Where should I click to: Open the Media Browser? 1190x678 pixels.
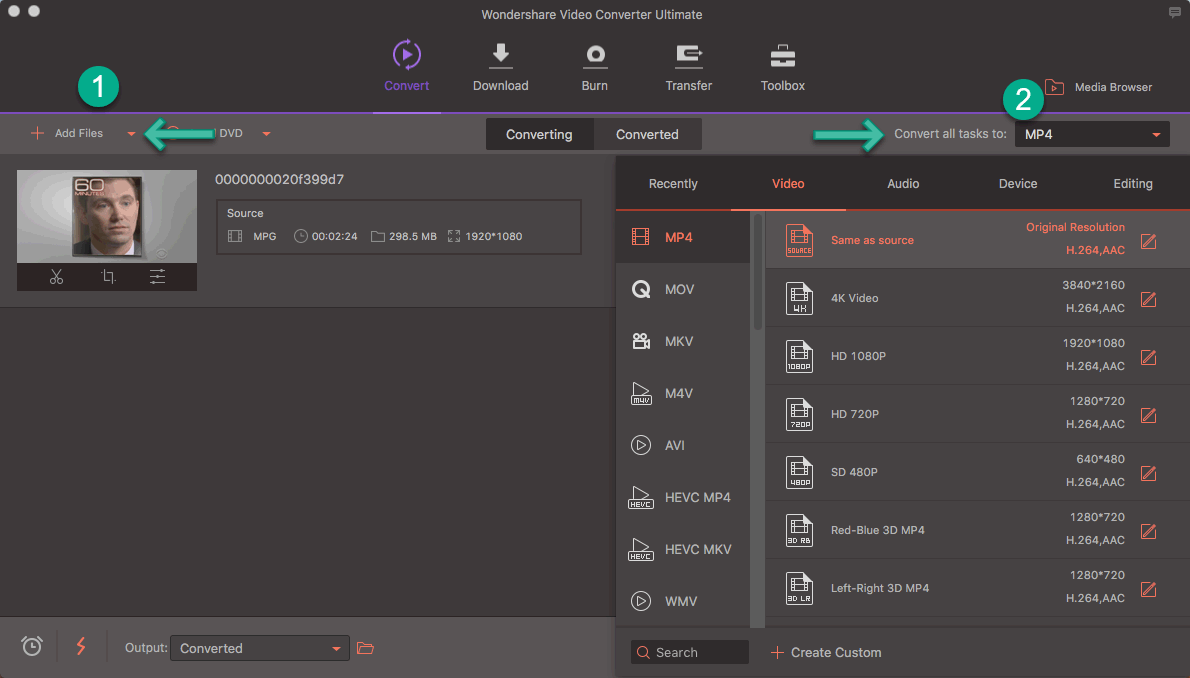point(1098,87)
